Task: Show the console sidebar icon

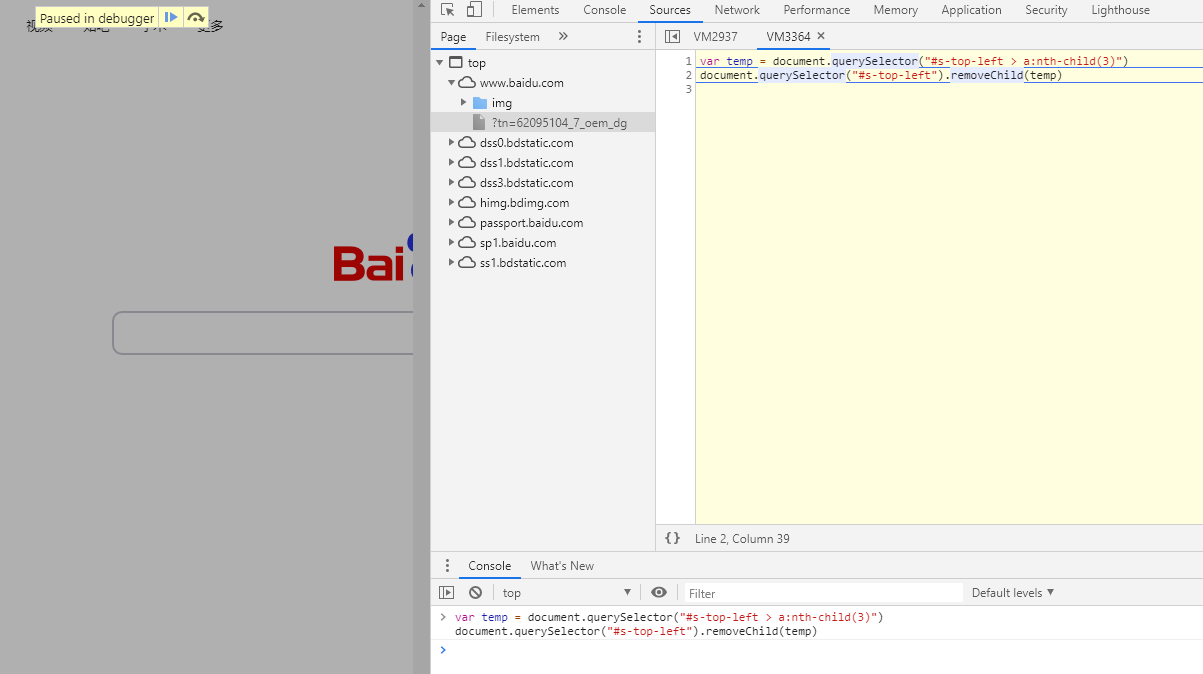Action: click(447, 593)
